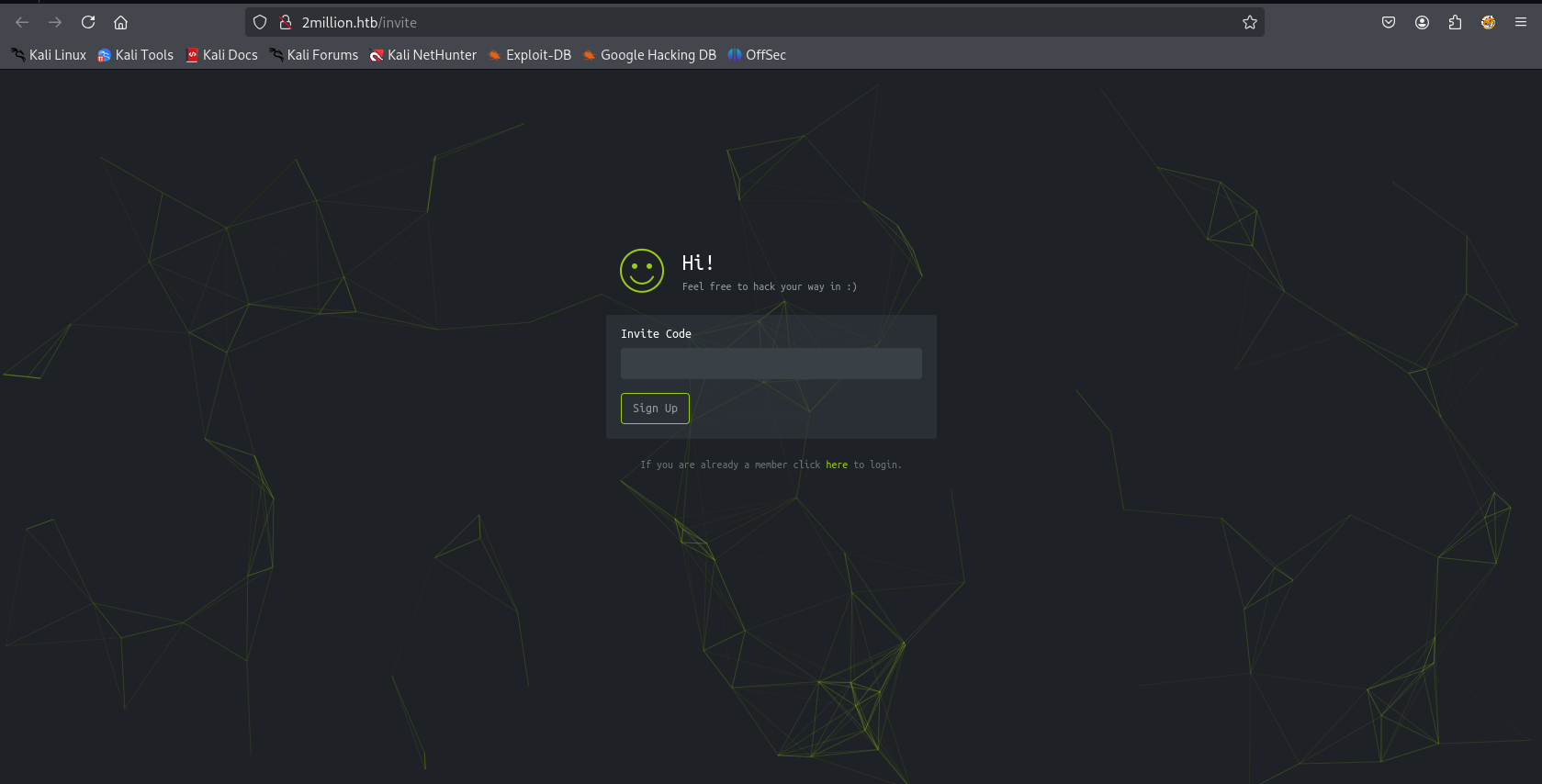Open the Kali Tools bookmark

tap(136, 55)
